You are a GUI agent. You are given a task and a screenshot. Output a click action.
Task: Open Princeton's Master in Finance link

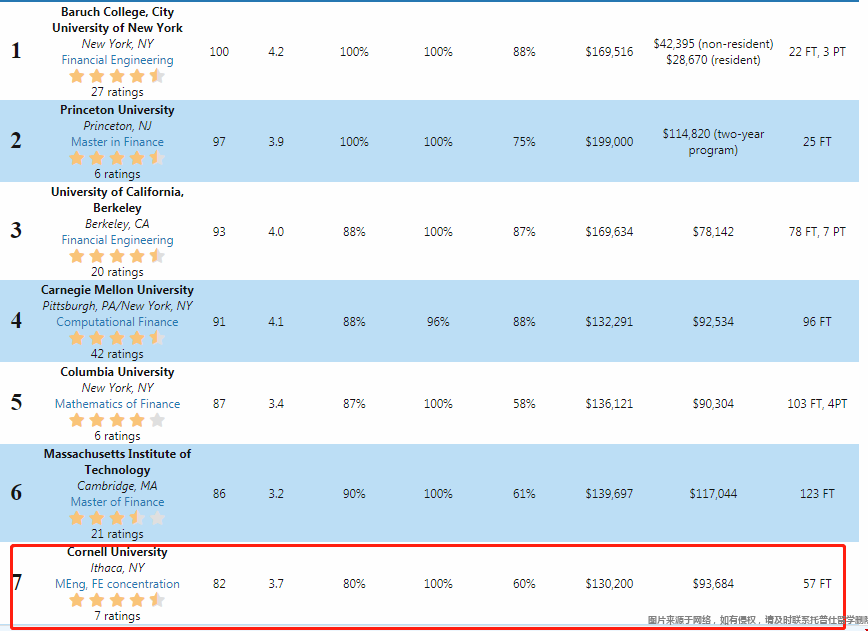coord(117,142)
